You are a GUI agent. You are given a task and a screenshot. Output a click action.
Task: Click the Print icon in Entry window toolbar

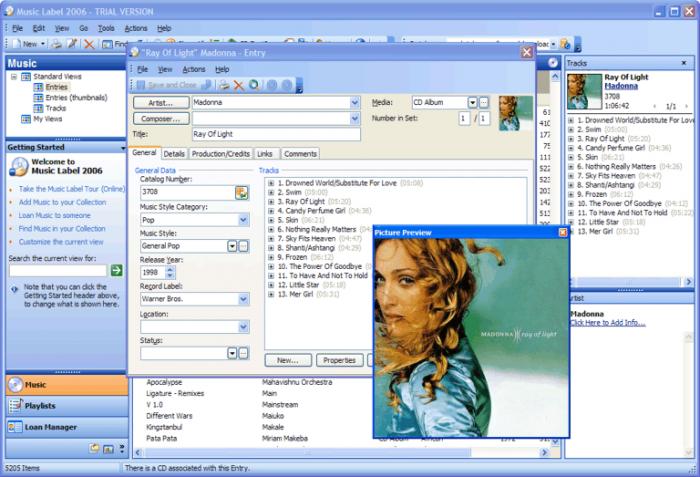(x=224, y=85)
